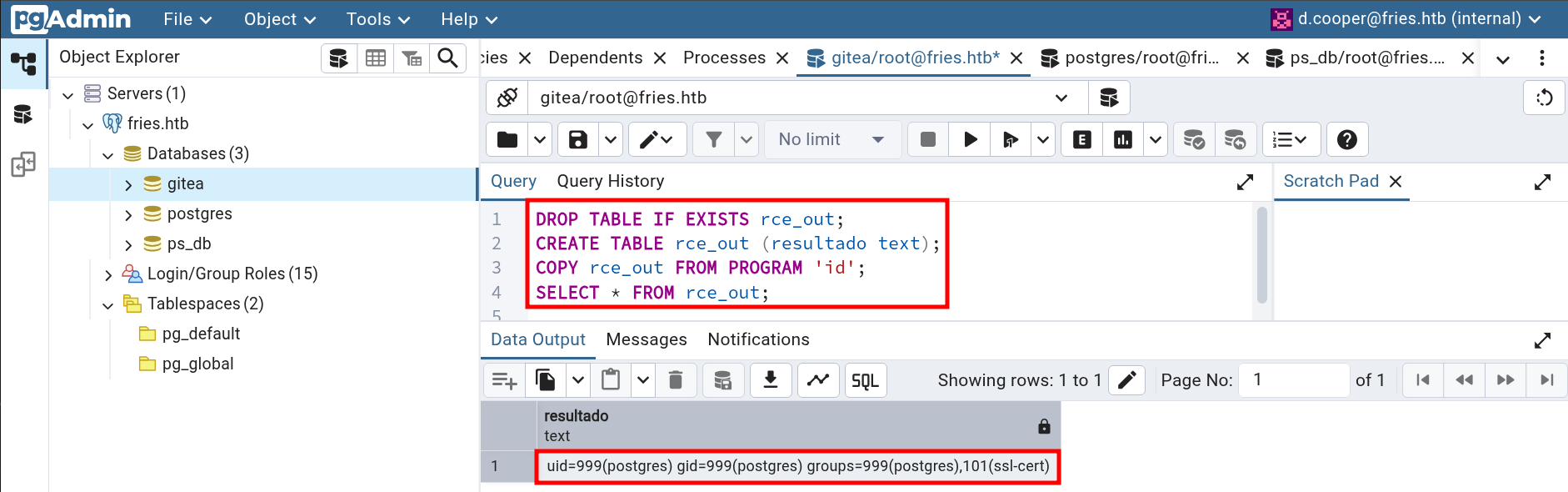Switch to the Messages tab

647,339
